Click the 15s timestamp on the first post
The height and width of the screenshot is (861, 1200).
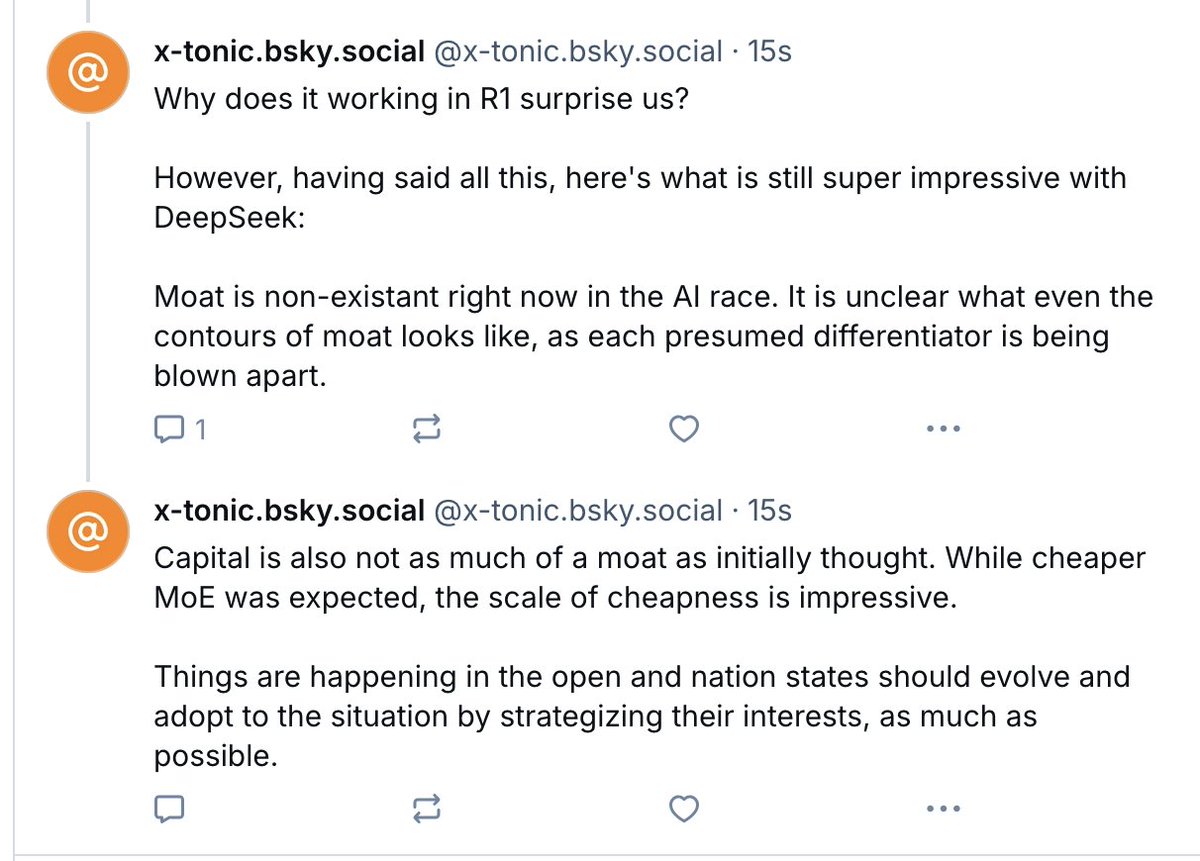(x=769, y=52)
